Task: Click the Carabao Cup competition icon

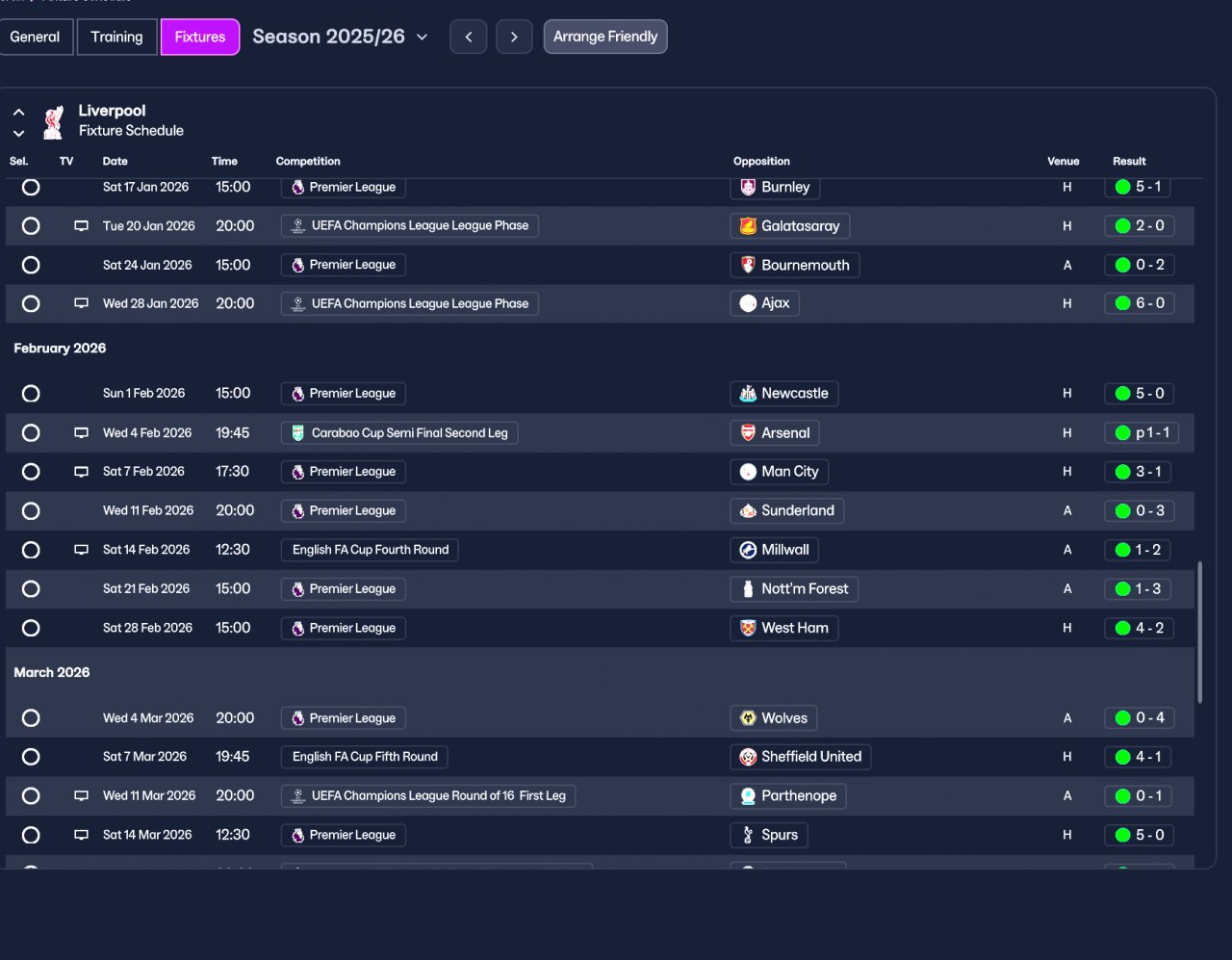Action: tap(298, 433)
